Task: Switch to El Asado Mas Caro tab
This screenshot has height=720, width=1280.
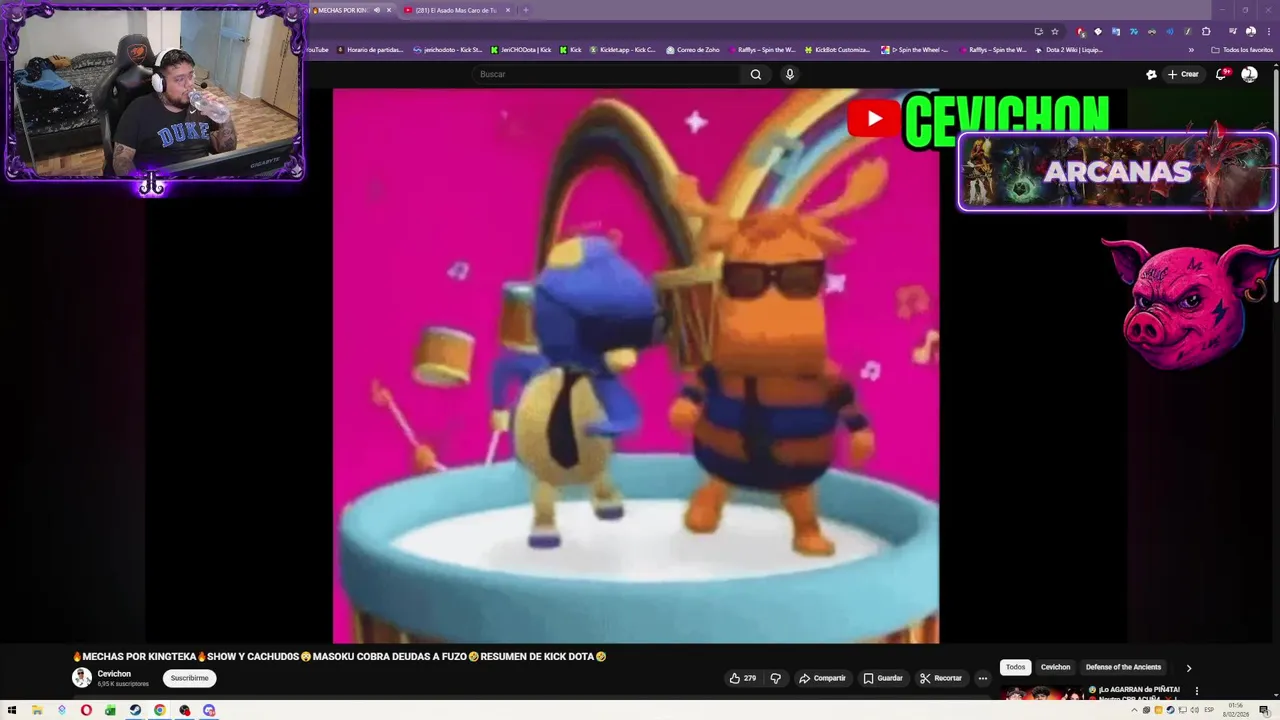Action: click(x=457, y=10)
